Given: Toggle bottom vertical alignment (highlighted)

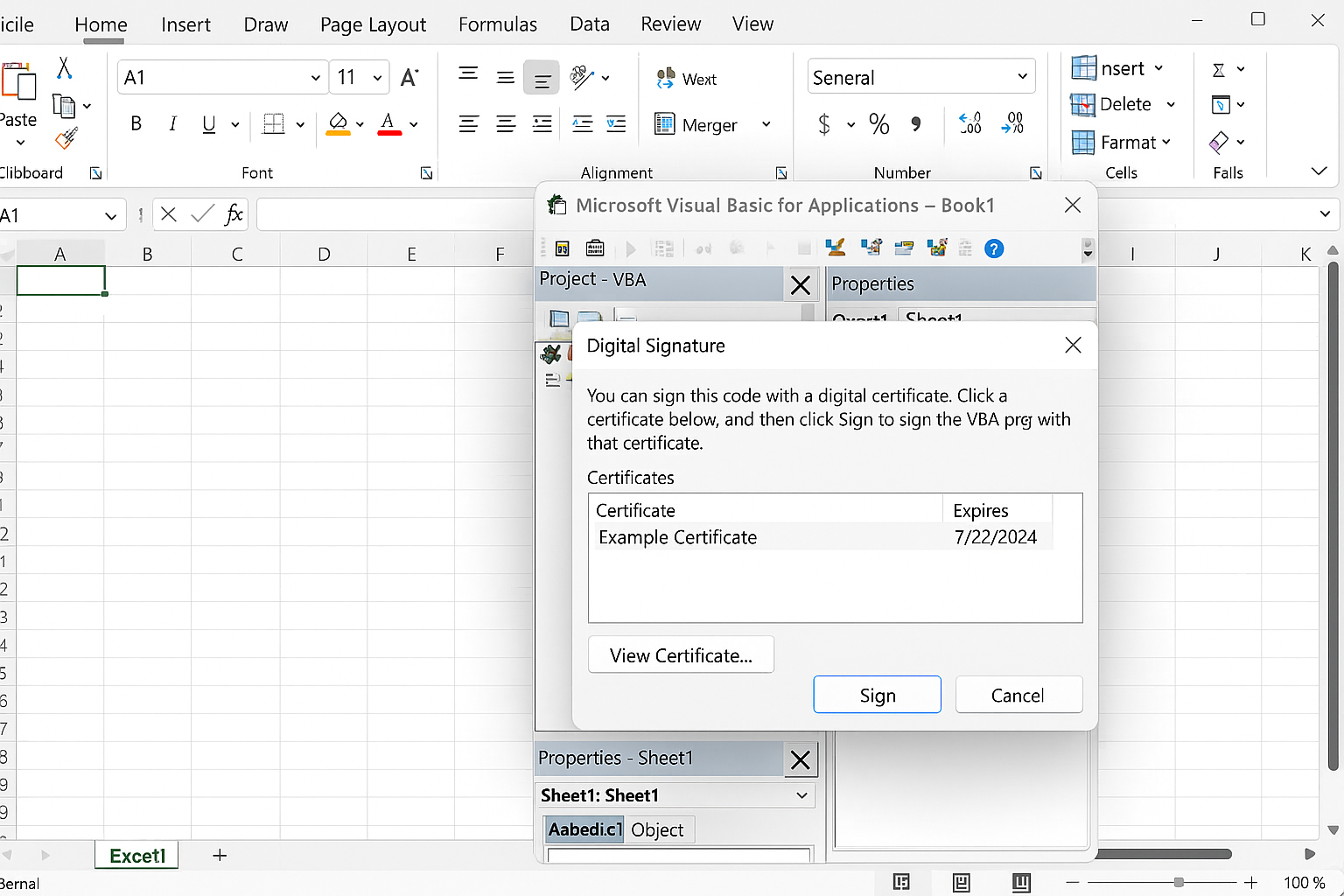Looking at the screenshot, I should pyautogui.click(x=542, y=79).
